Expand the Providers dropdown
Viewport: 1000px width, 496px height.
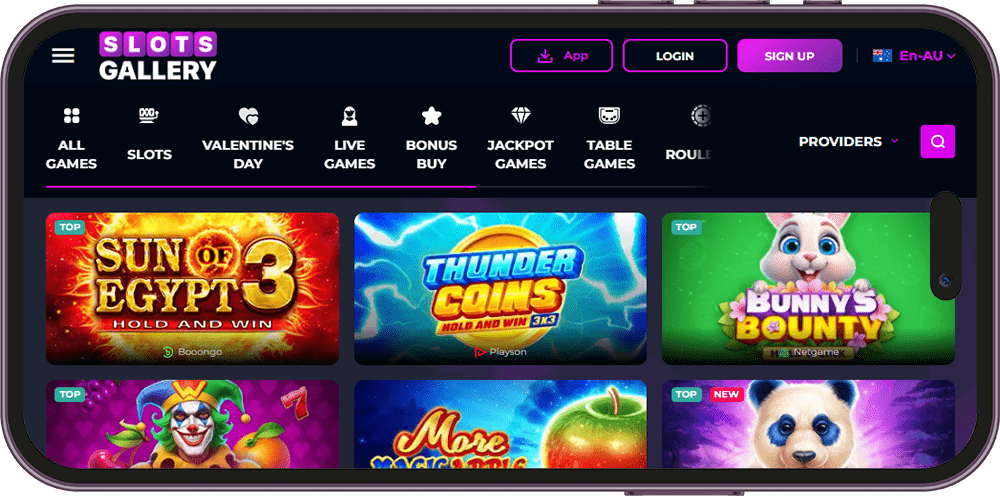click(849, 142)
